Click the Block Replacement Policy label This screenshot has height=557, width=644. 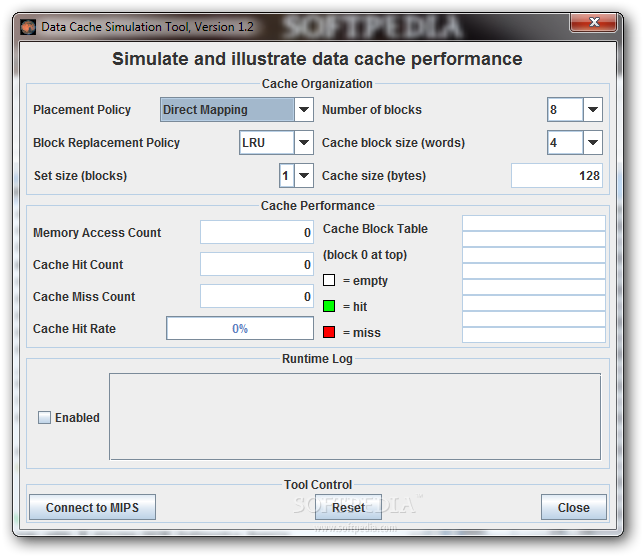pos(106,143)
